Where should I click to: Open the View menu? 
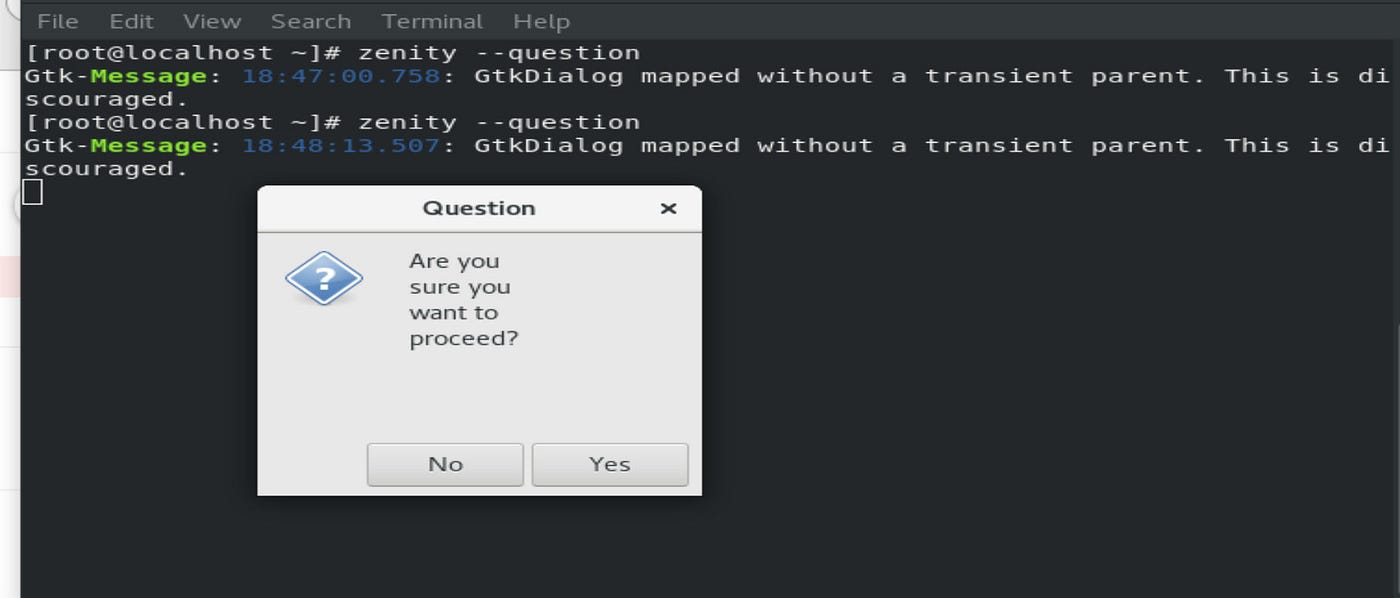[x=213, y=20]
